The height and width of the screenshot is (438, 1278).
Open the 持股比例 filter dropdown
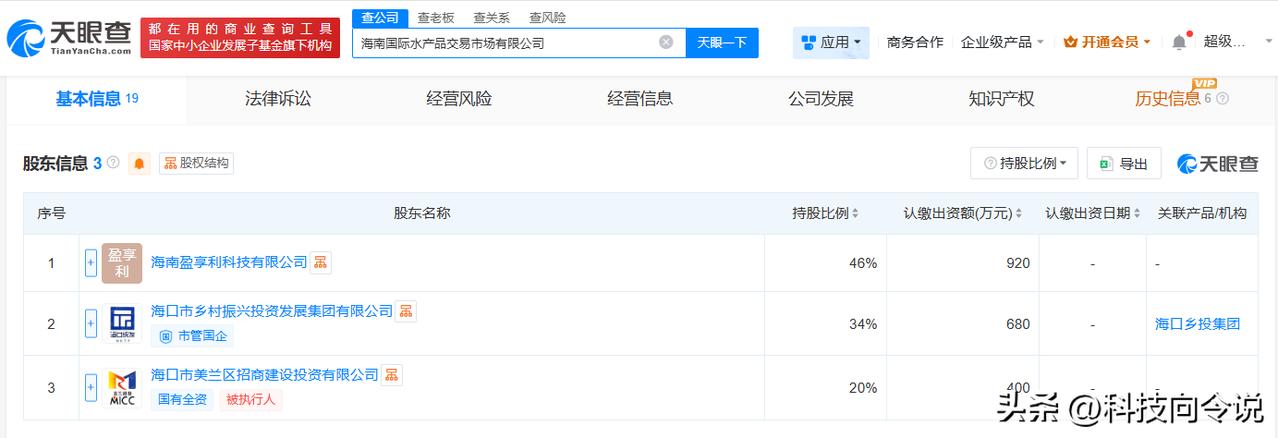pos(1024,163)
